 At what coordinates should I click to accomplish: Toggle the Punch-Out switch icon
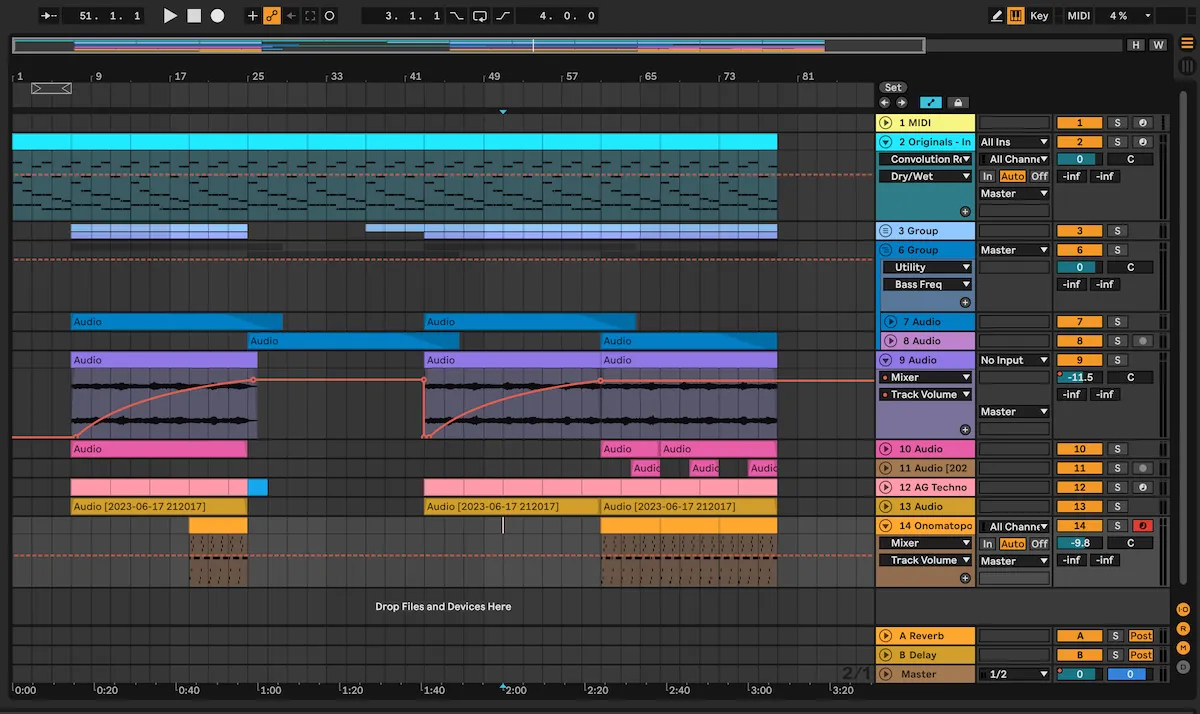(x=502, y=16)
